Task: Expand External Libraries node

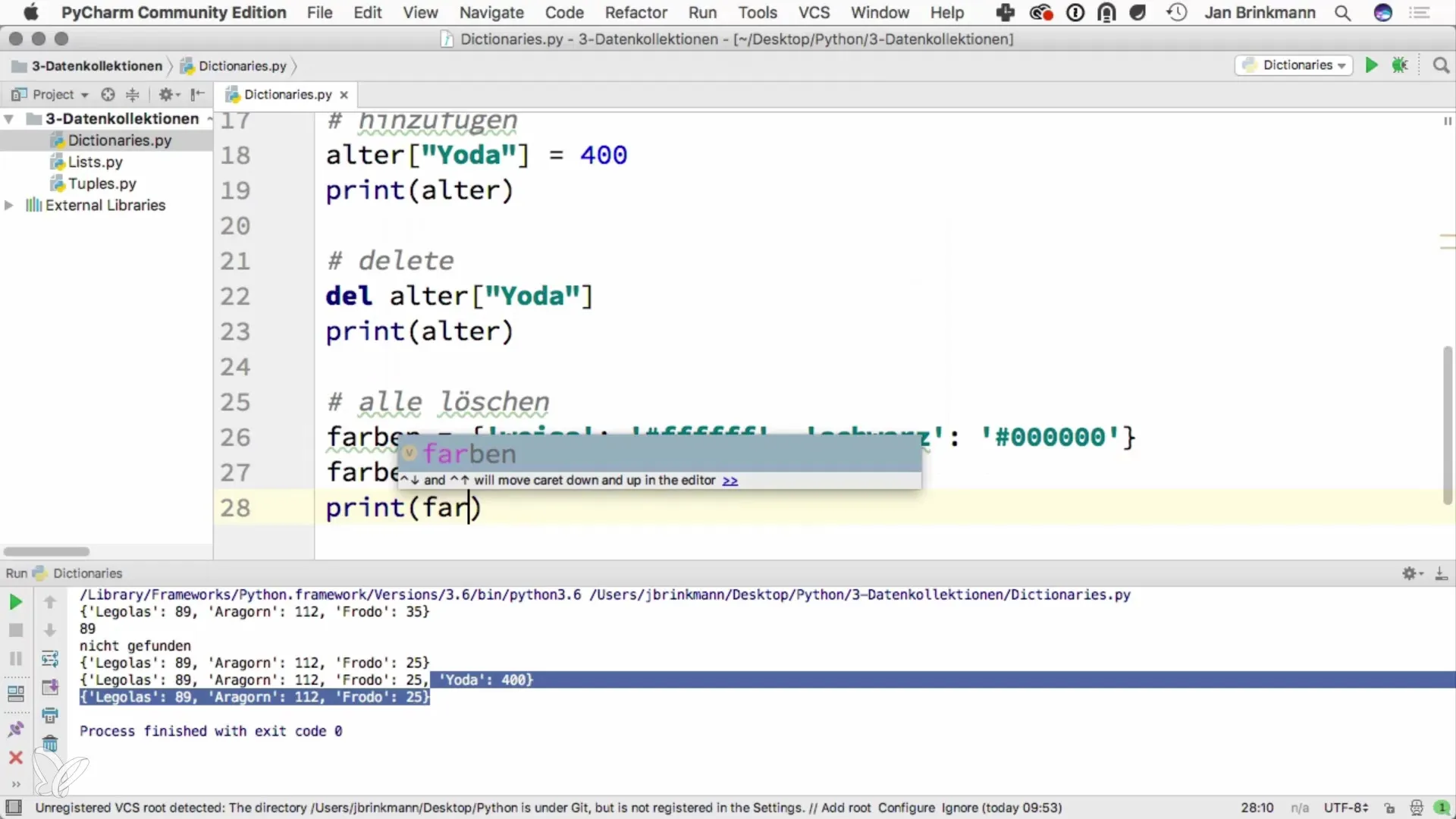Action: click(9, 206)
